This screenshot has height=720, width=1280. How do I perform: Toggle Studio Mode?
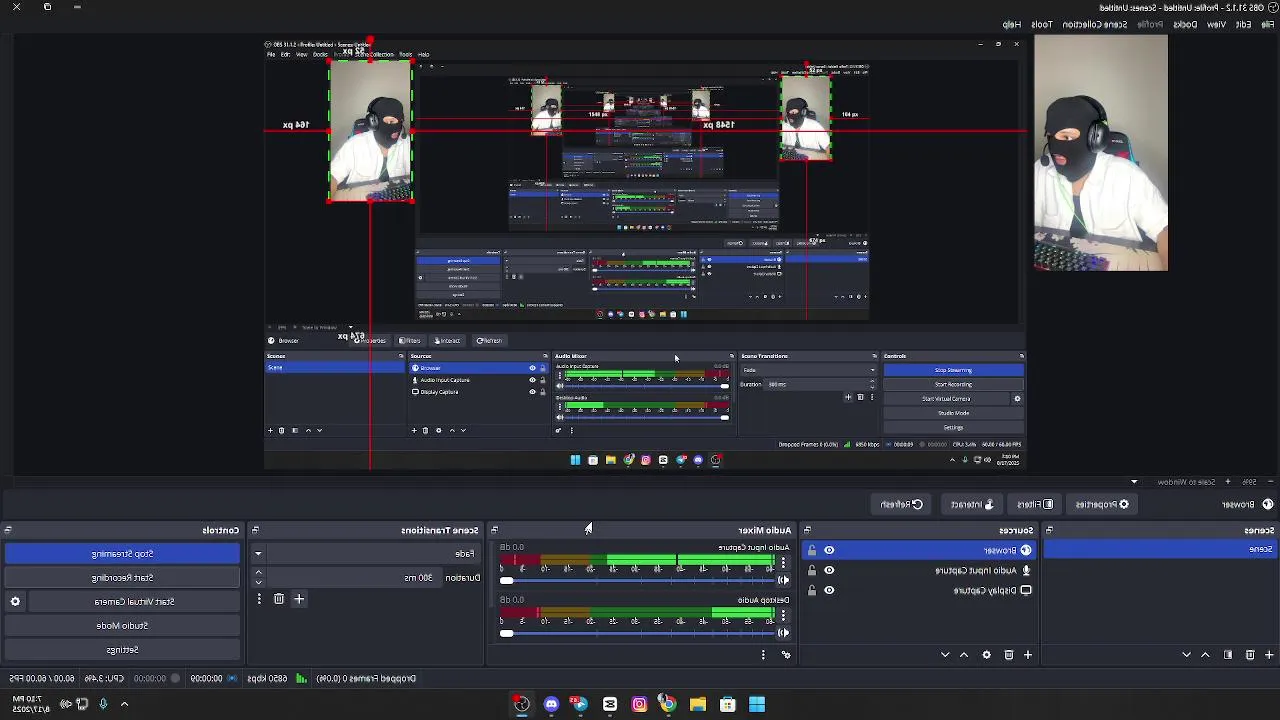pos(122,626)
